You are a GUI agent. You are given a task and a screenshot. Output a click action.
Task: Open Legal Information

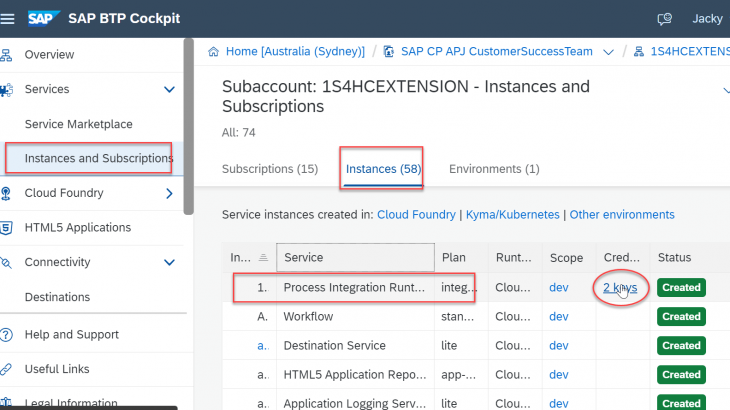point(71,403)
